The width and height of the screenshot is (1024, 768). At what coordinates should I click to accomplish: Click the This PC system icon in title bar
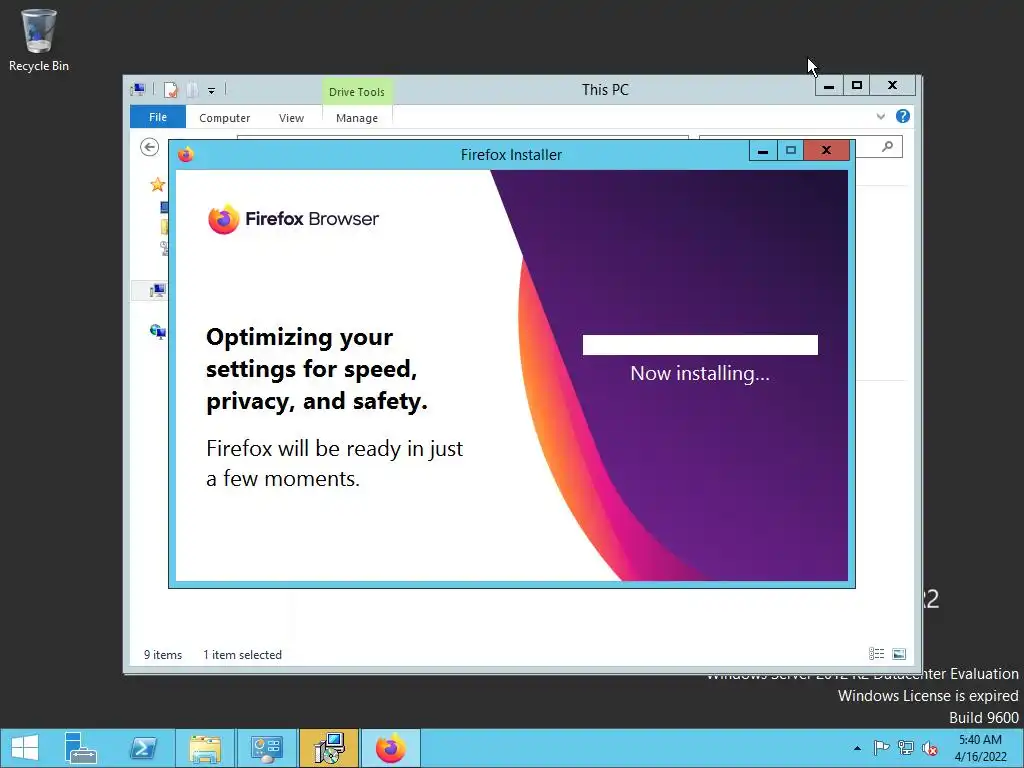[138, 89]
